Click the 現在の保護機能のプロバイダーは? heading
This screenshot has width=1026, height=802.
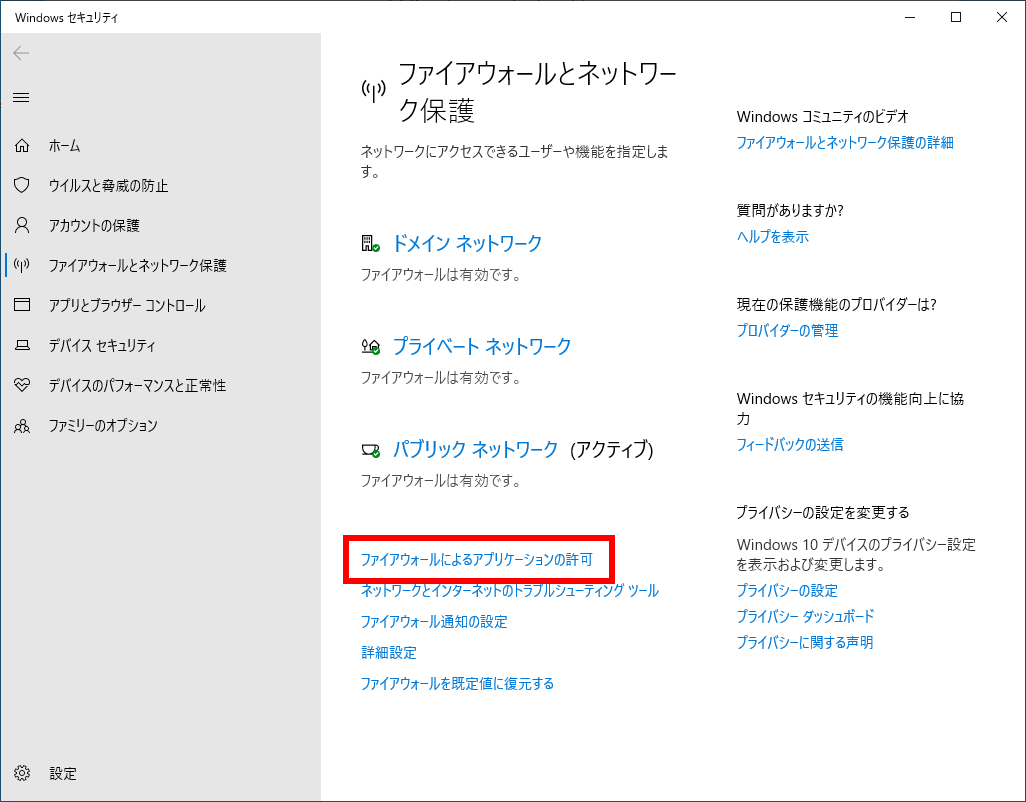pos(836,304)
